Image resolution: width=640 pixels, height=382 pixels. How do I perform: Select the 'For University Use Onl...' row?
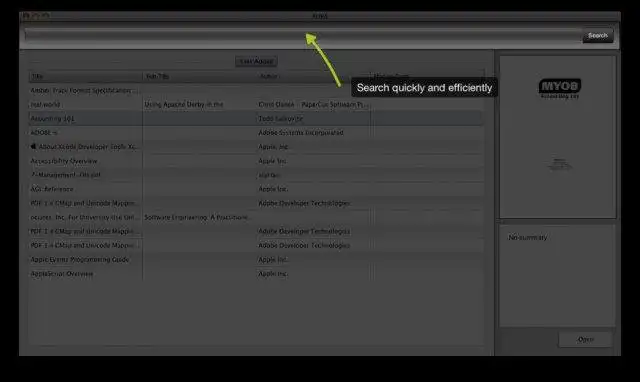[x=256, y=217]
